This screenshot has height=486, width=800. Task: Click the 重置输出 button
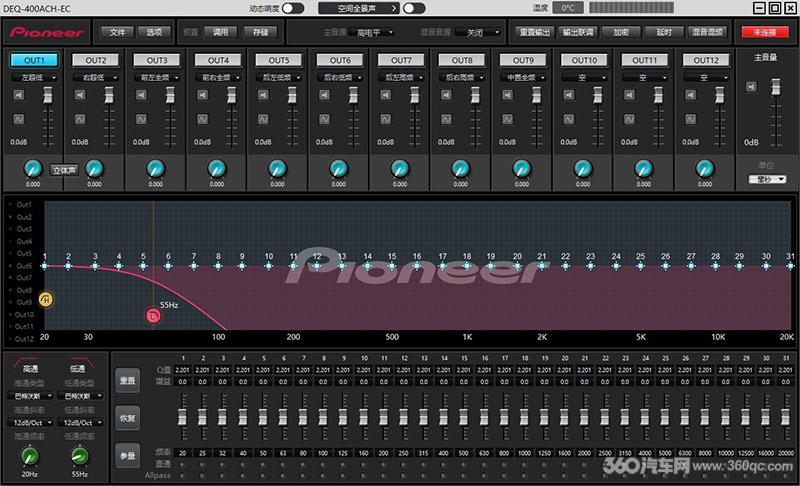click(x=534, y=32)
